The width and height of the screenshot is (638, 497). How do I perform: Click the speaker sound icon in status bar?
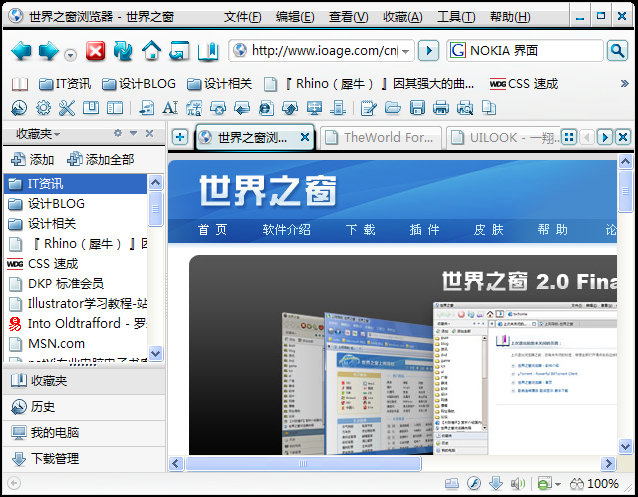click(518, 483)
